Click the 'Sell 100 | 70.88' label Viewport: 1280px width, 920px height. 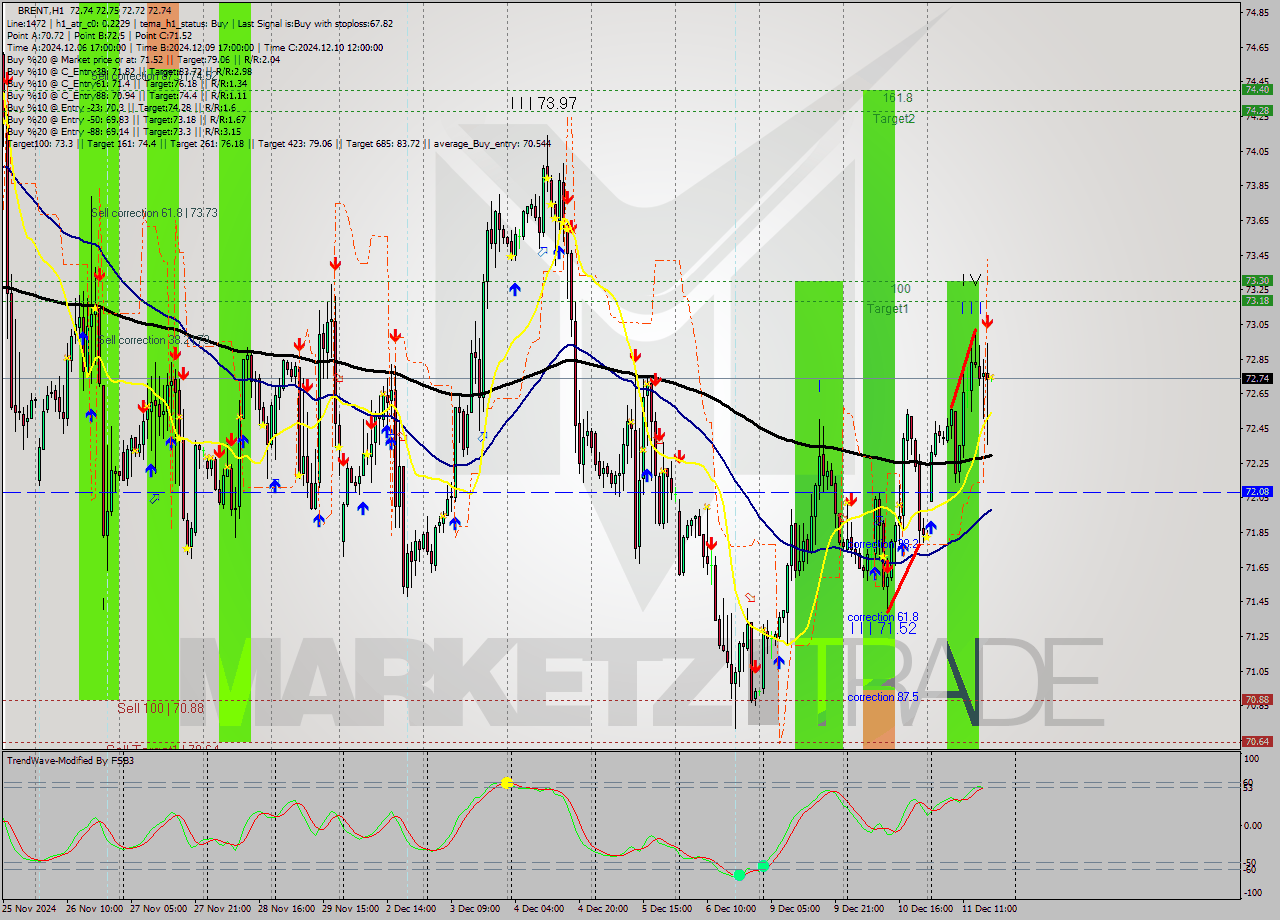tap(160, 708)
